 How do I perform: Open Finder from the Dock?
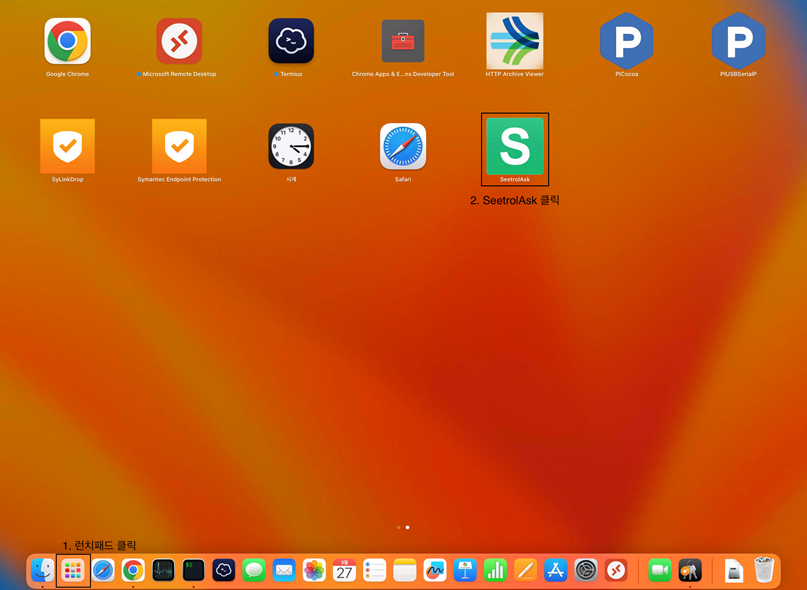coord(43,570)
